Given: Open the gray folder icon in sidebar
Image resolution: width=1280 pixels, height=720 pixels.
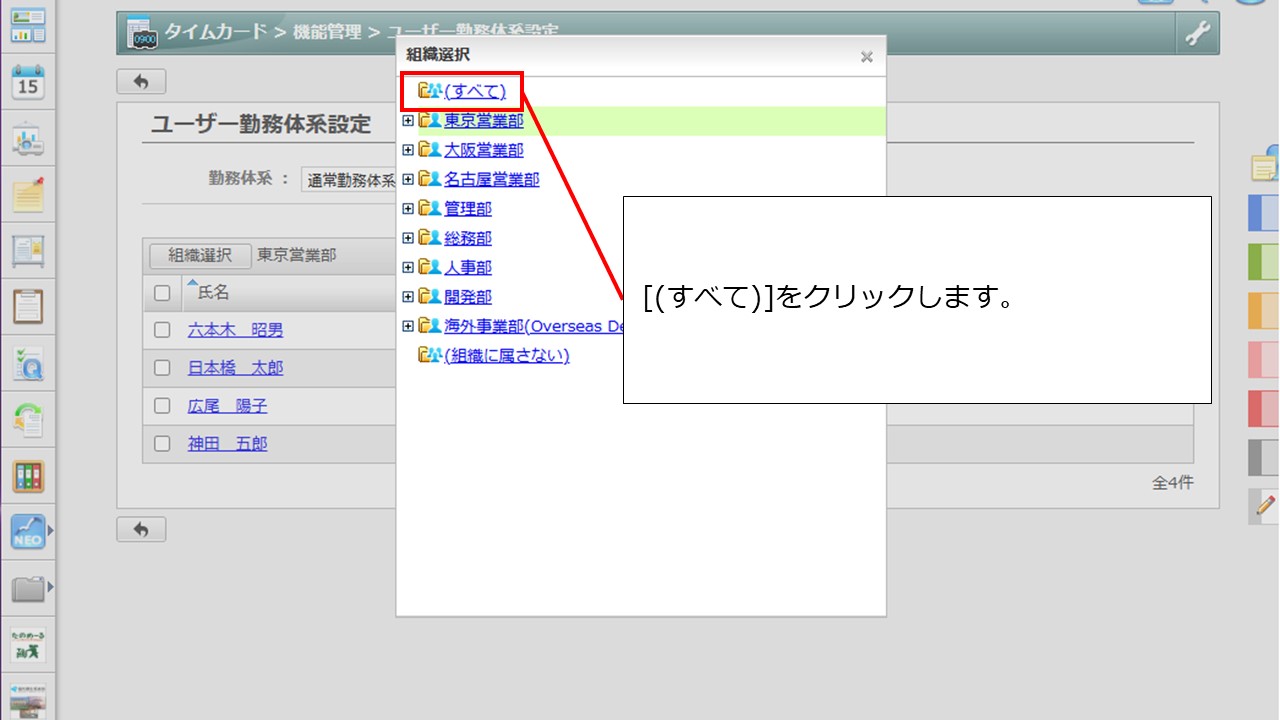Looking at the screenshot, I should [28, 588].
